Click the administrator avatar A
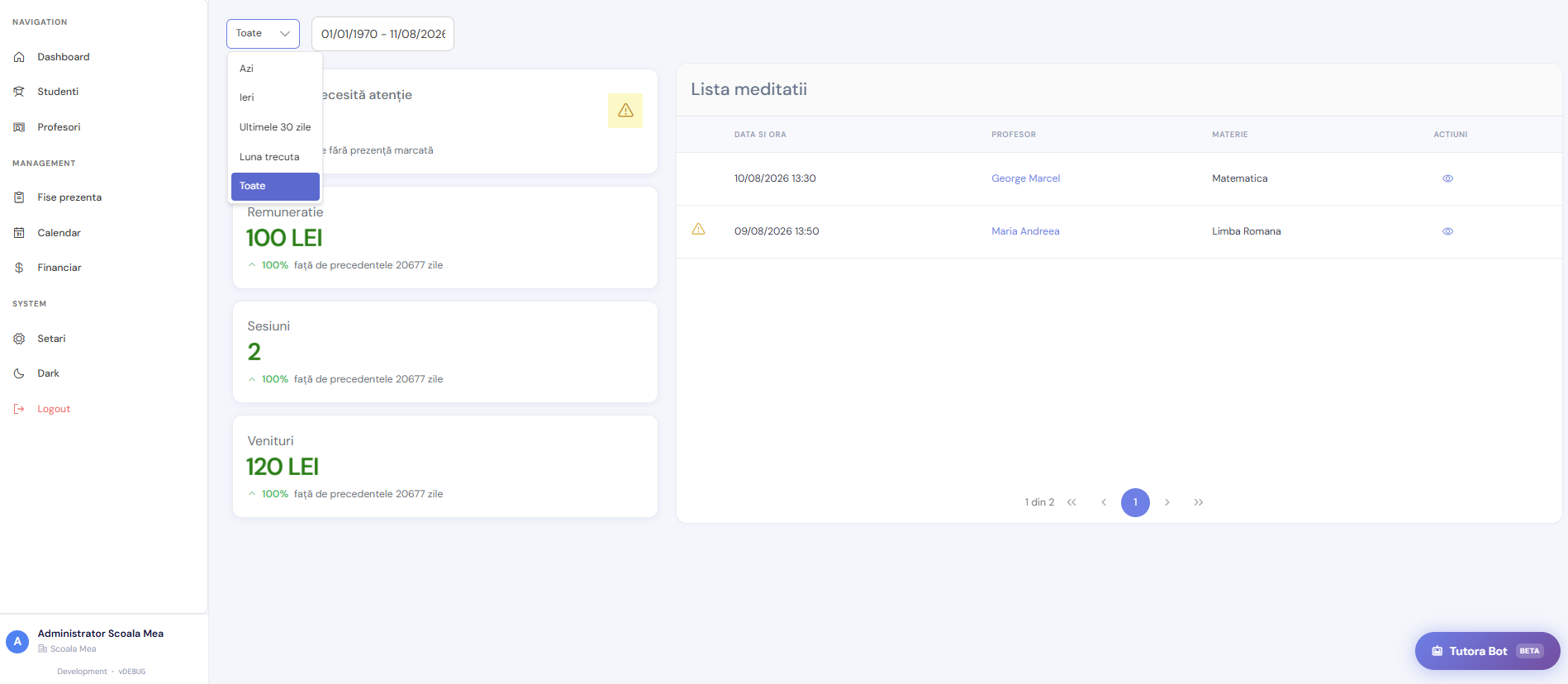This screenshot has height=684, width=1568. click(x=17, y=642)
